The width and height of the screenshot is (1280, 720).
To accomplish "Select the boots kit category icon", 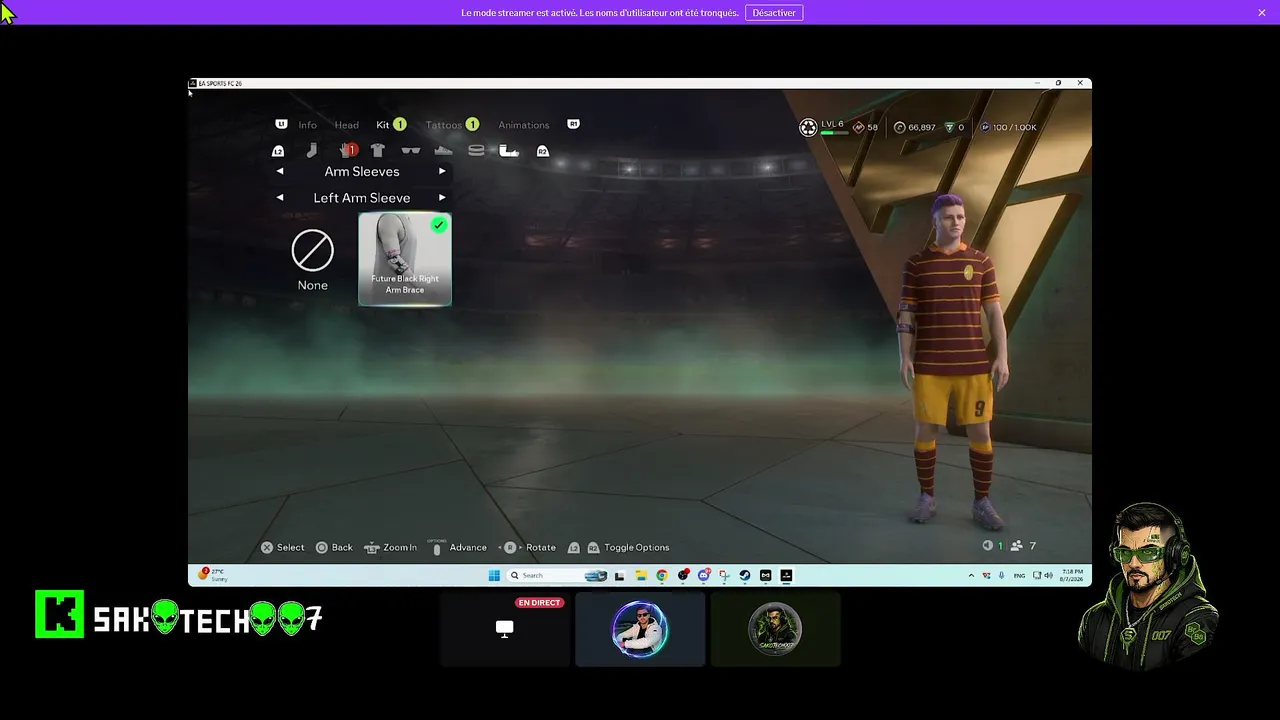I will (x=443, y=150).
